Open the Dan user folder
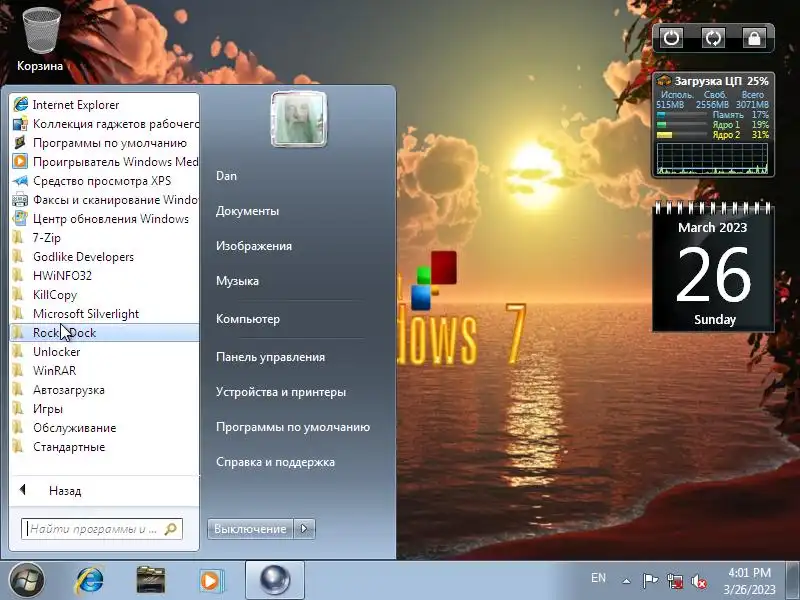The image size is (800, 600). 226,176
